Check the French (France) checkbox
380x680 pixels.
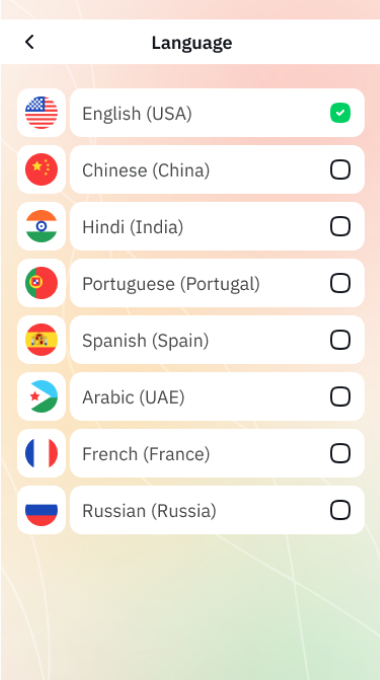click(340, 453)
